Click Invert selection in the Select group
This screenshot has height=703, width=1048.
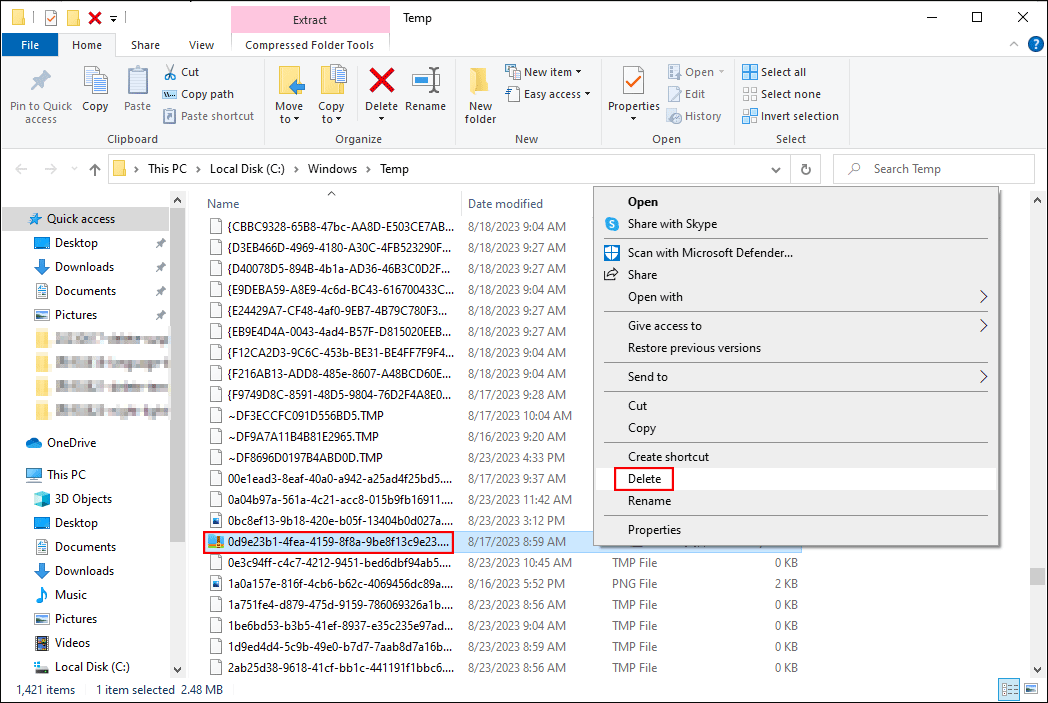tap(791, 115)
